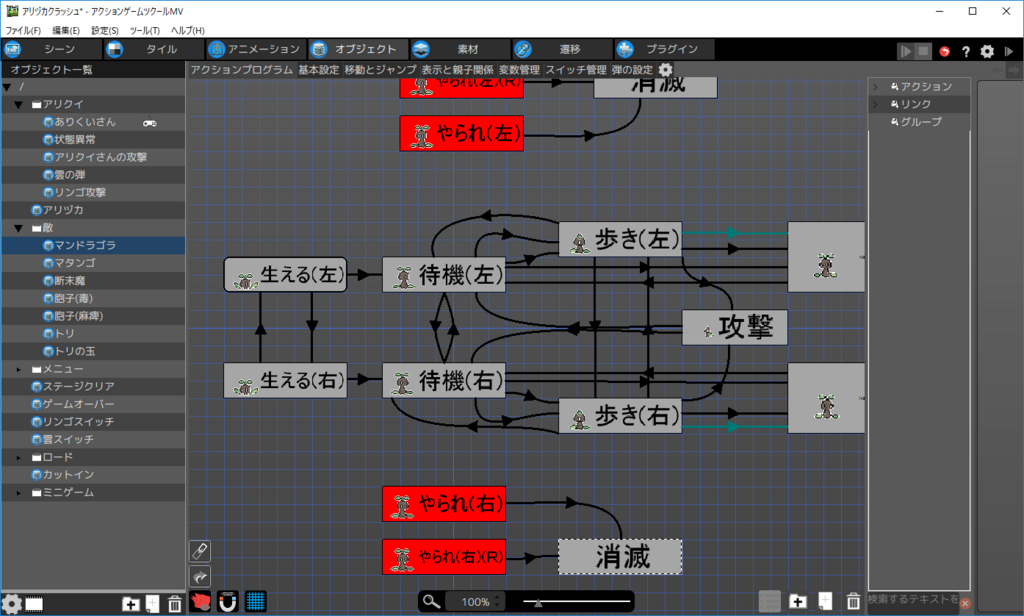Click the プラグイン puzzle icon
Image resolution: width=1024 pixels, height=616 pixels.
coord(625,50)
